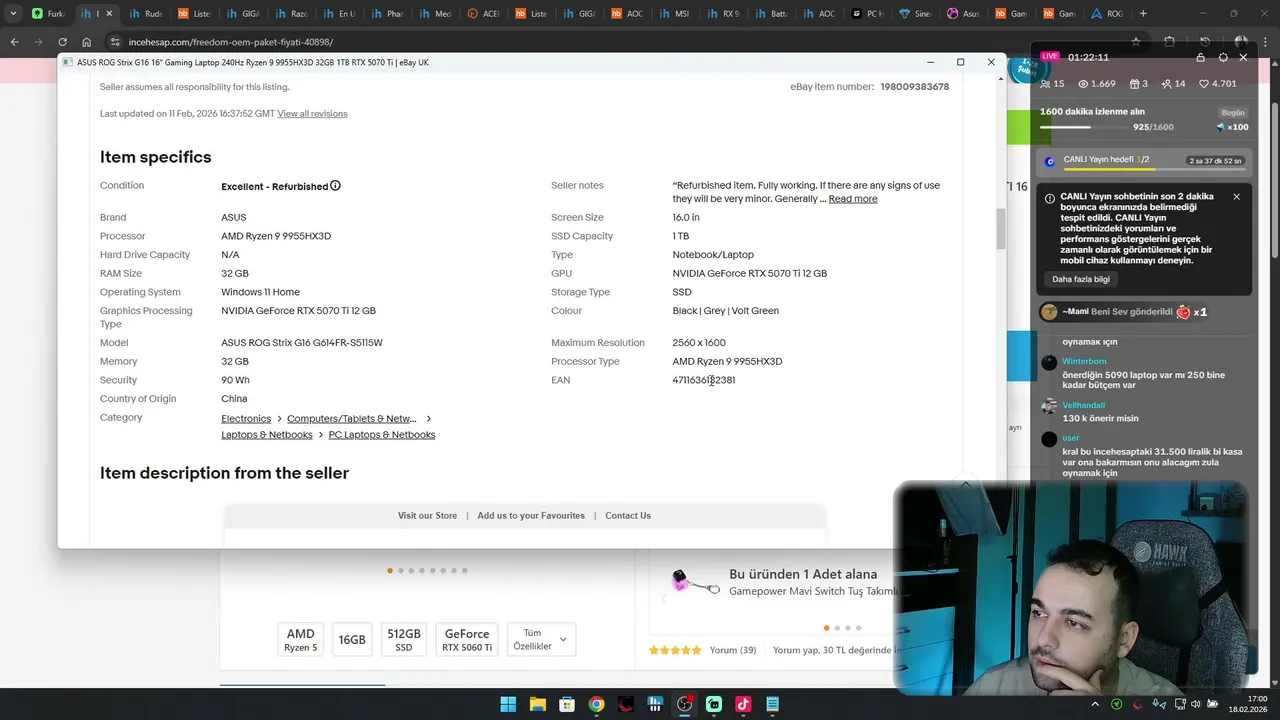
Task: Select the GeForce RTX 5060 Ti spec box
Action: click(467, 640)
